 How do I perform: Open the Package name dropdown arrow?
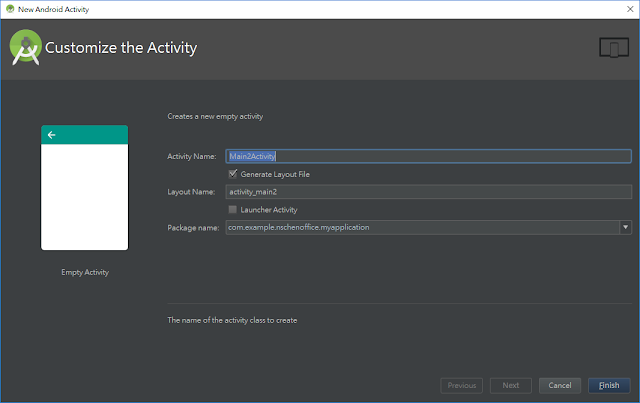pos(625,227)
